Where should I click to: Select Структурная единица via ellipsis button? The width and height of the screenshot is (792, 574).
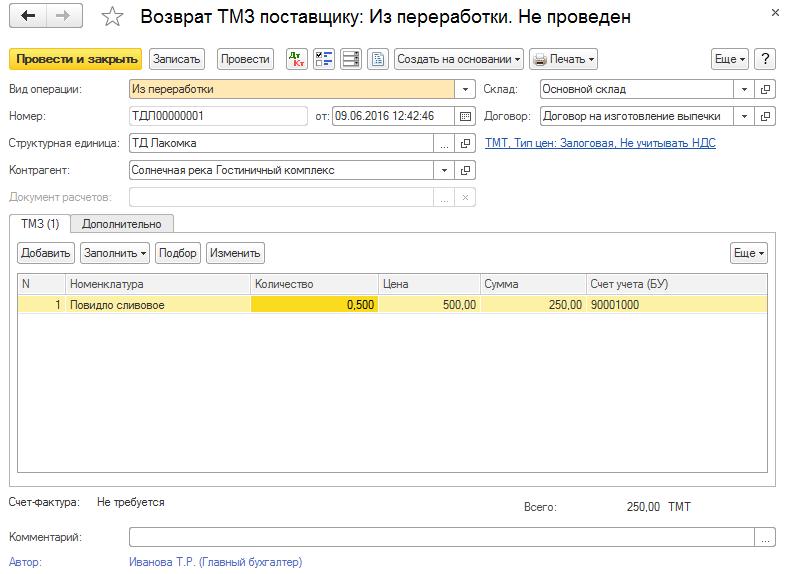click(x=444, y=144)
